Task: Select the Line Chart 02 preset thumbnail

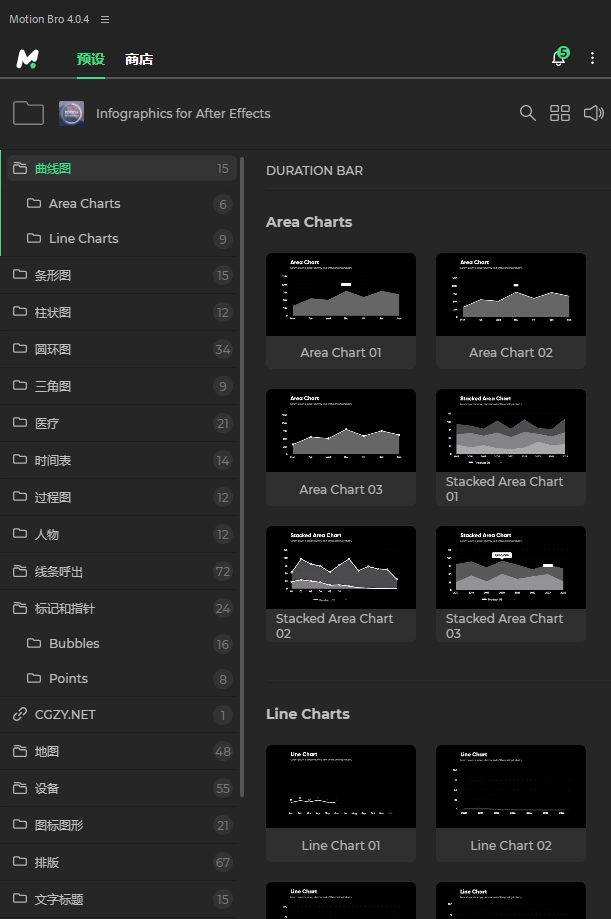Action: pyautogui.click(x=511, y=787)
